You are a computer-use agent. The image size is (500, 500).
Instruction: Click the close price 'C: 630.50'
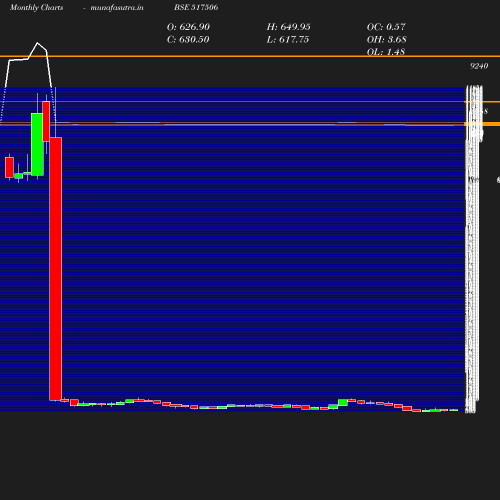(x=188, y=40)
